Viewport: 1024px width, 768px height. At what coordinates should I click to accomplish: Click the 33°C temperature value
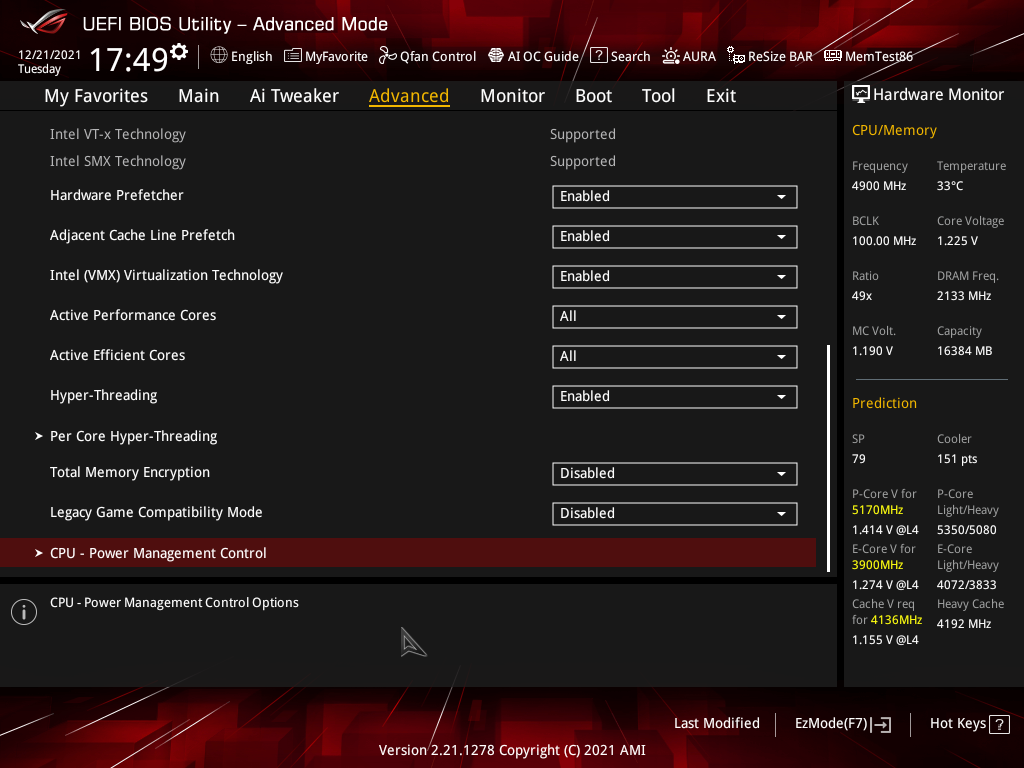coord(950,186)
